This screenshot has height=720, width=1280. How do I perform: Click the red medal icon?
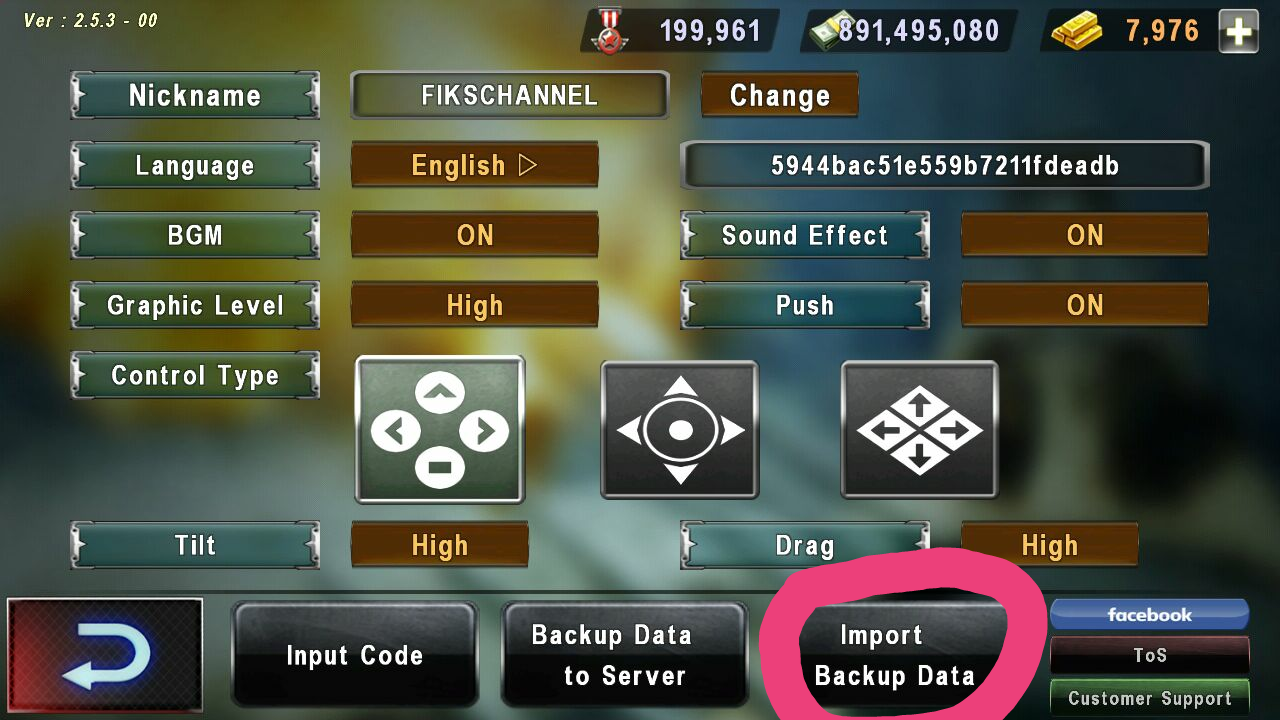click(x=609, y=32)
